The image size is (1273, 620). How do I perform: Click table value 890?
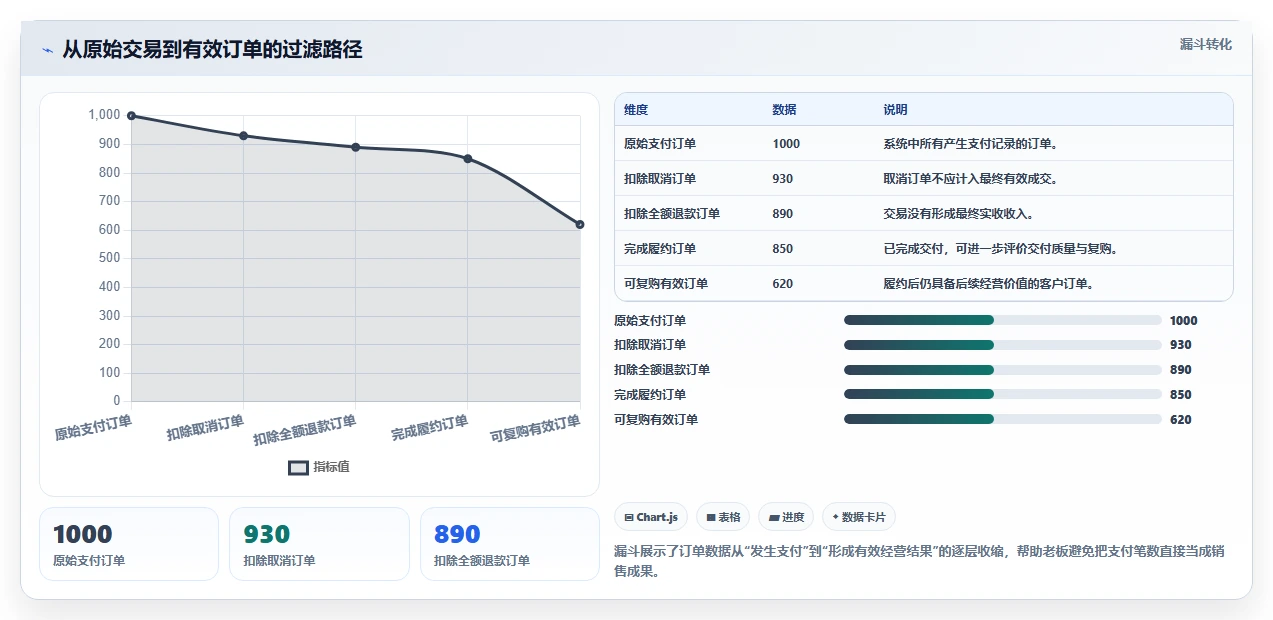click(783, 214)
